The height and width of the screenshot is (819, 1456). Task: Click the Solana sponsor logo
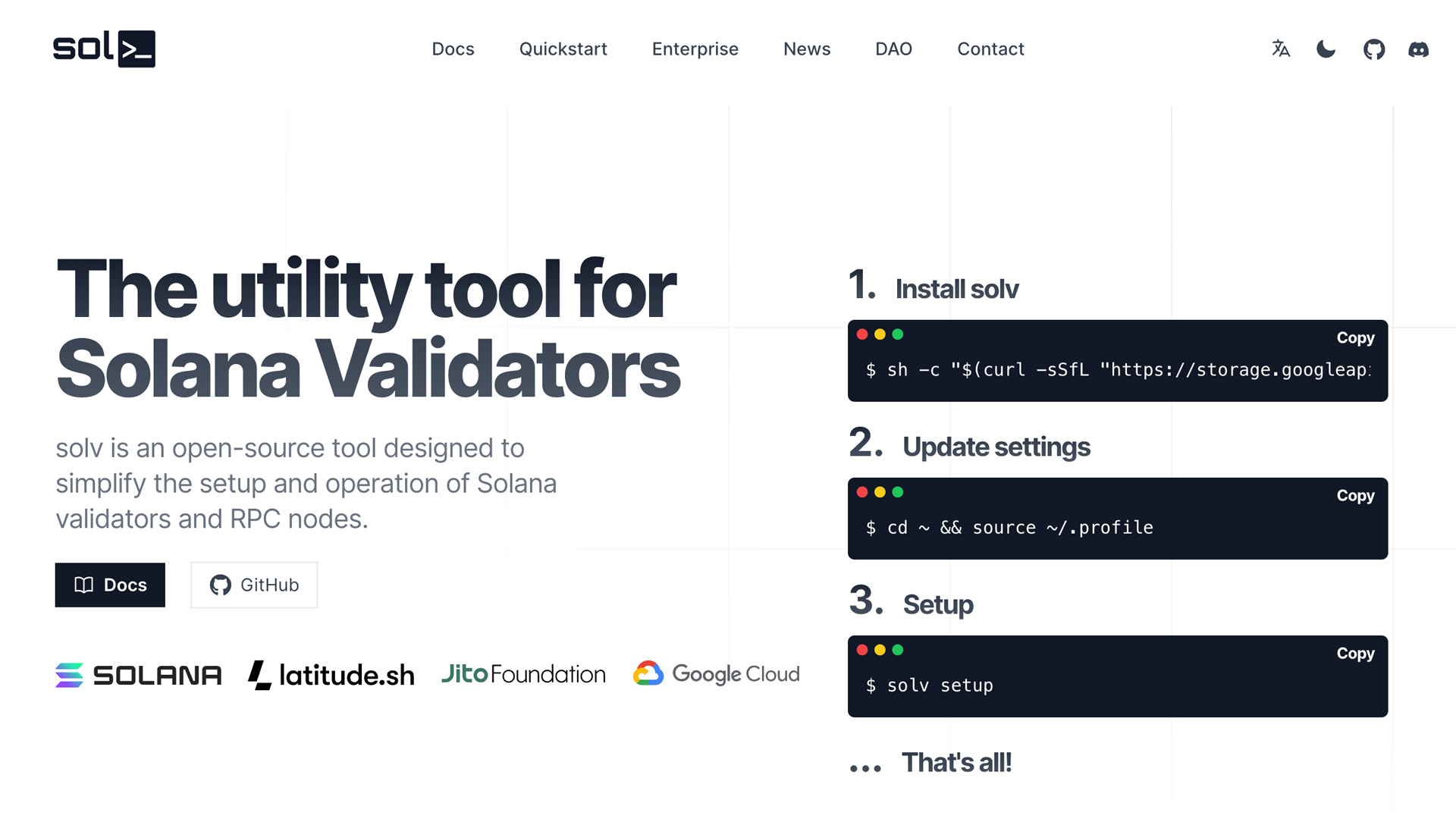(139, 674)
